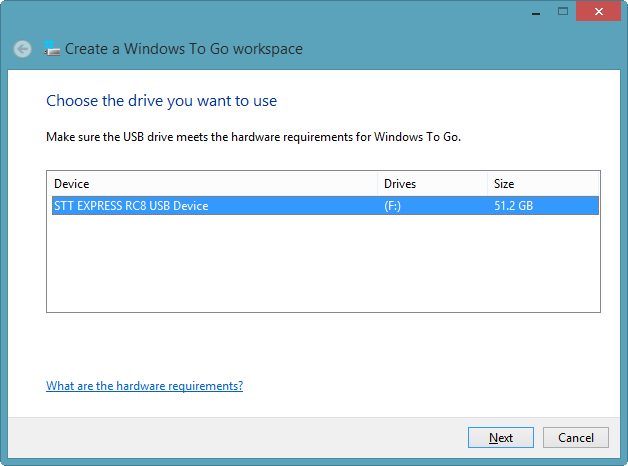Click empty area of the drive list
The width and height of the screenshot is (628, 466).
[x=320, y=265]
